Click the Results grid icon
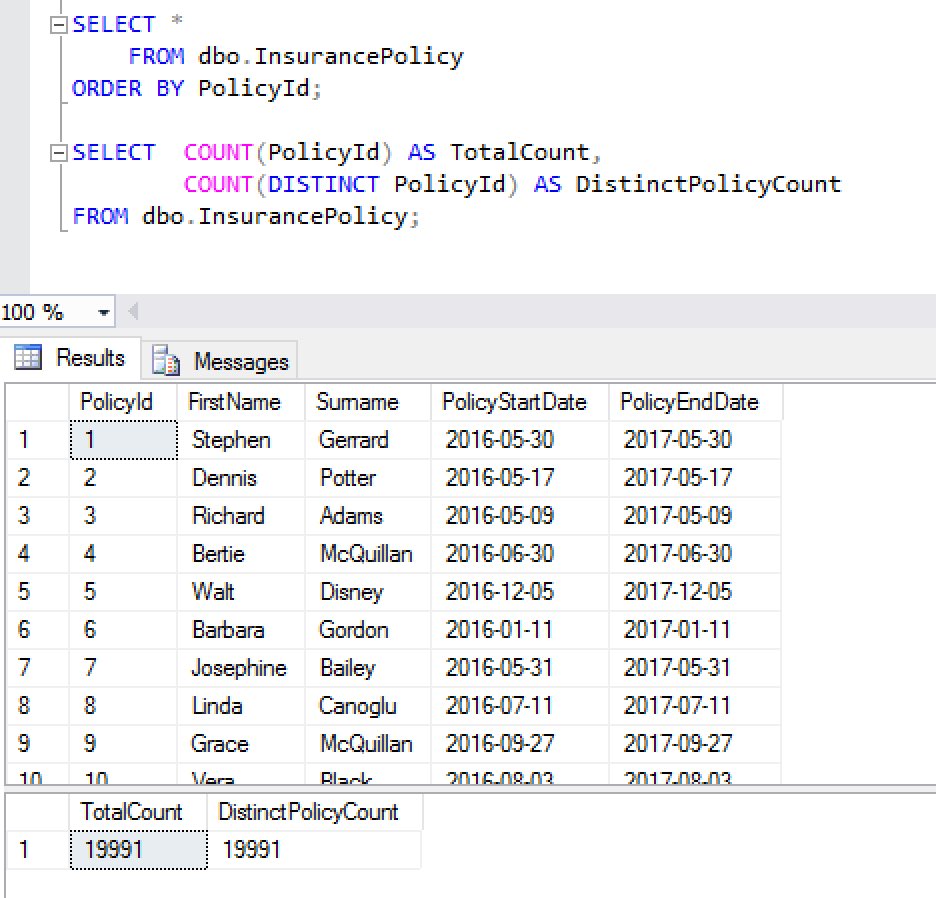This screenshot has height=898, width=936. pyautogui.click(x=28, y=357)
